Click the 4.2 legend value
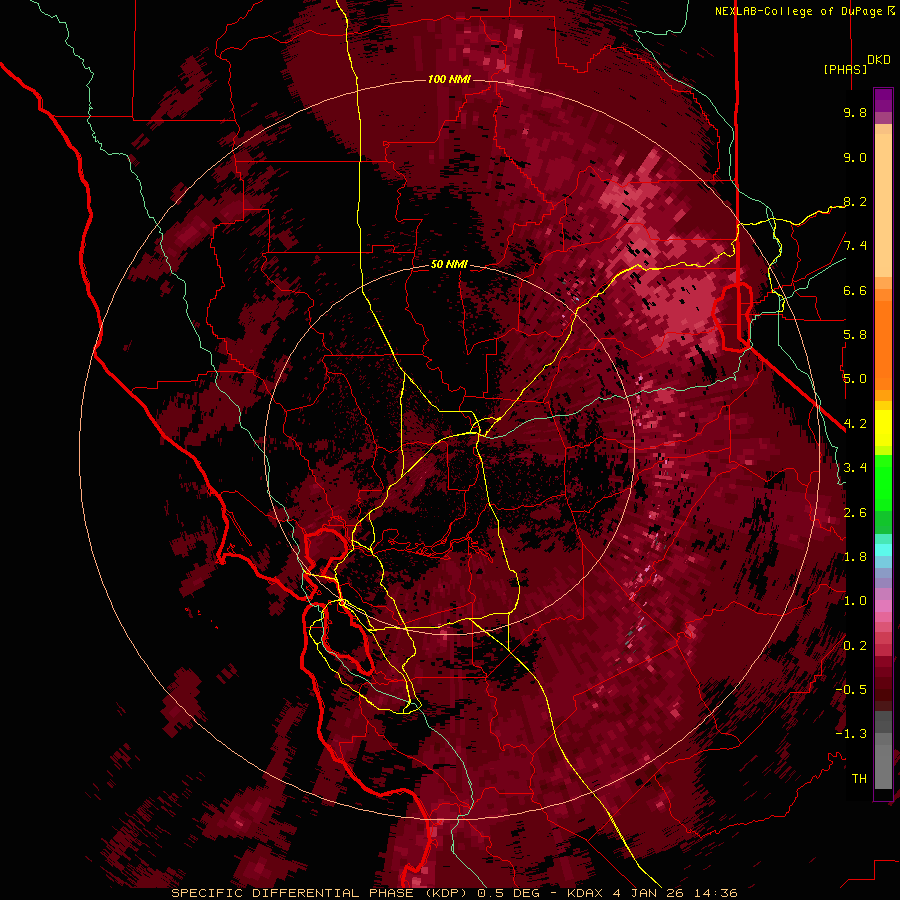 (855, 424)
